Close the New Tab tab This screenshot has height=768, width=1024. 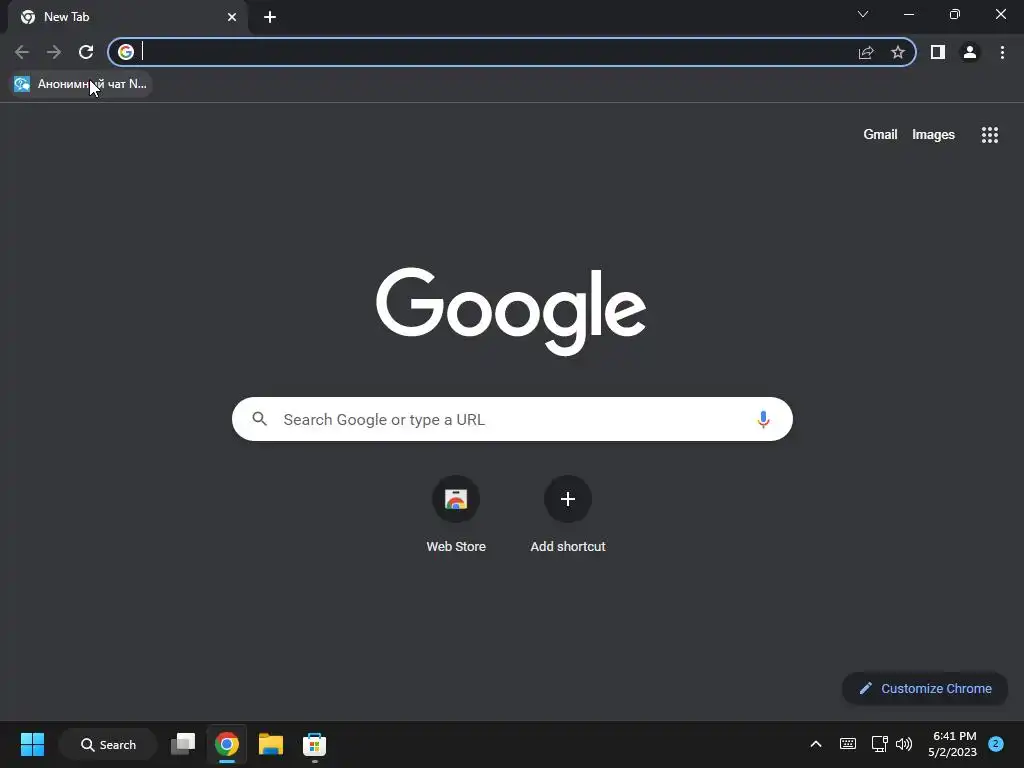pyautogui.click(x=232, y=17)
